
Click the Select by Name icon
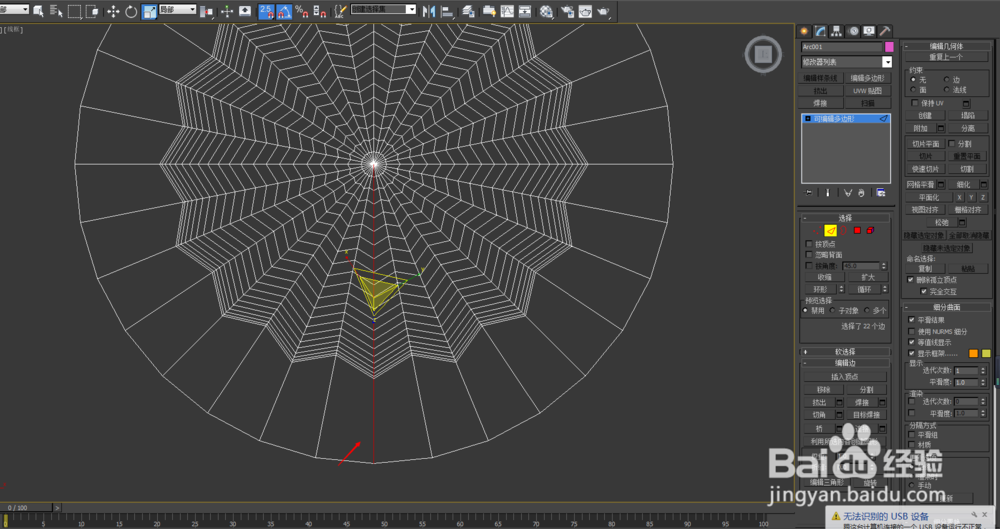pos(56,11)
